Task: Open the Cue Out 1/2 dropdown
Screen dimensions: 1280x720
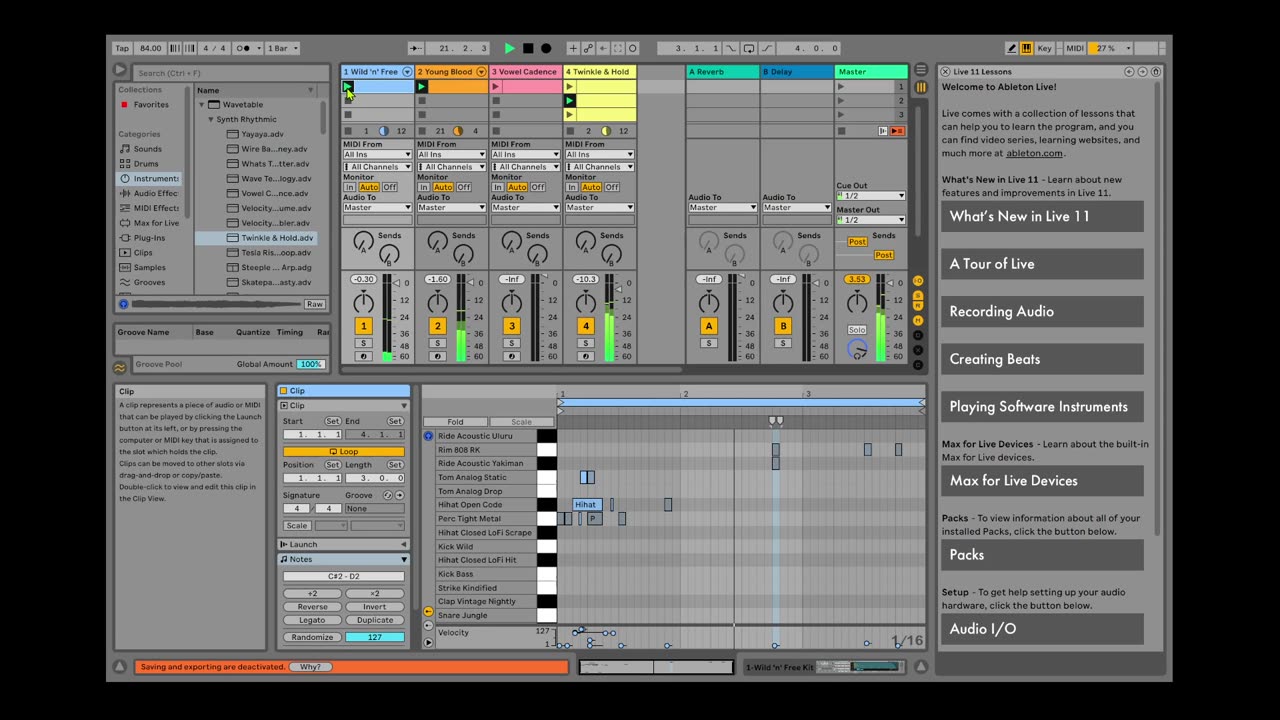Action: point(871,196)
